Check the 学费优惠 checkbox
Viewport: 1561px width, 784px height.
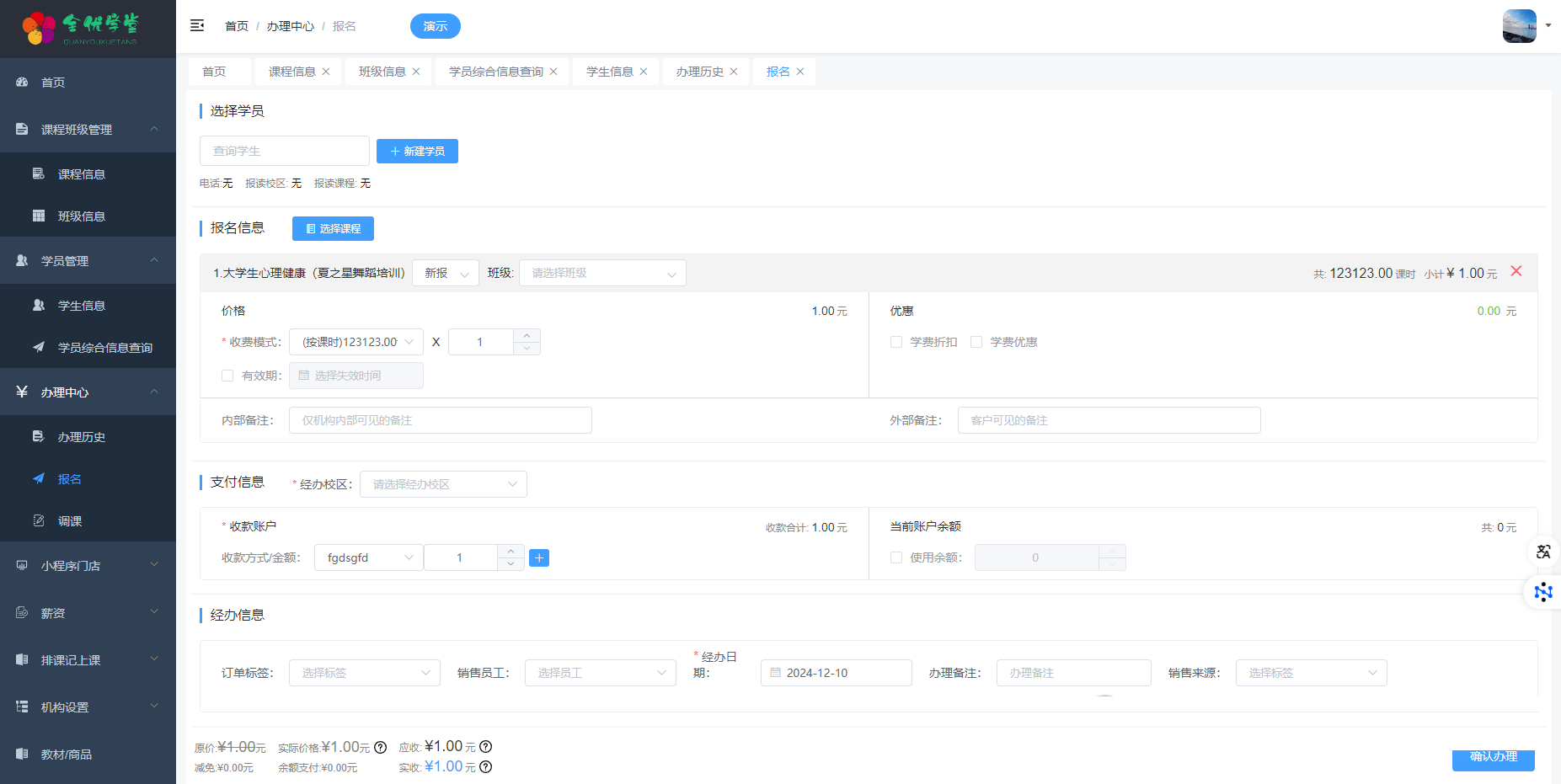point(976,342)
